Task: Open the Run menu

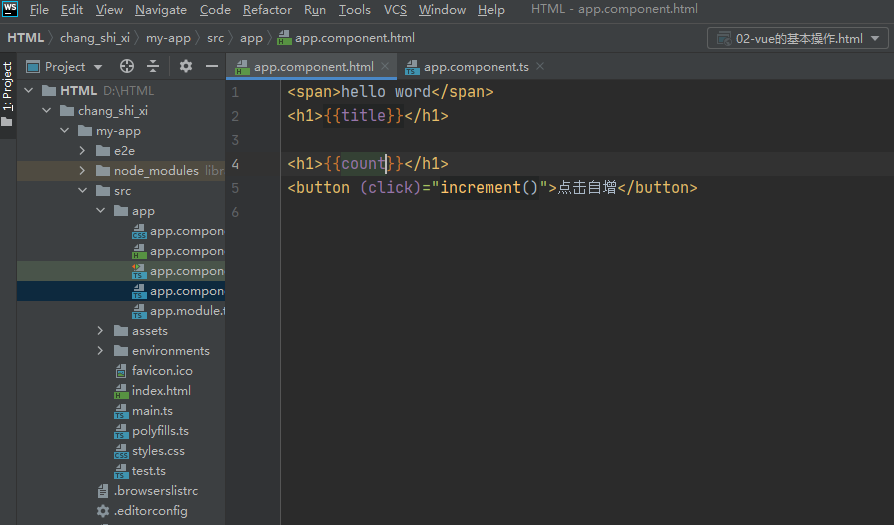Action: (315, 10)
